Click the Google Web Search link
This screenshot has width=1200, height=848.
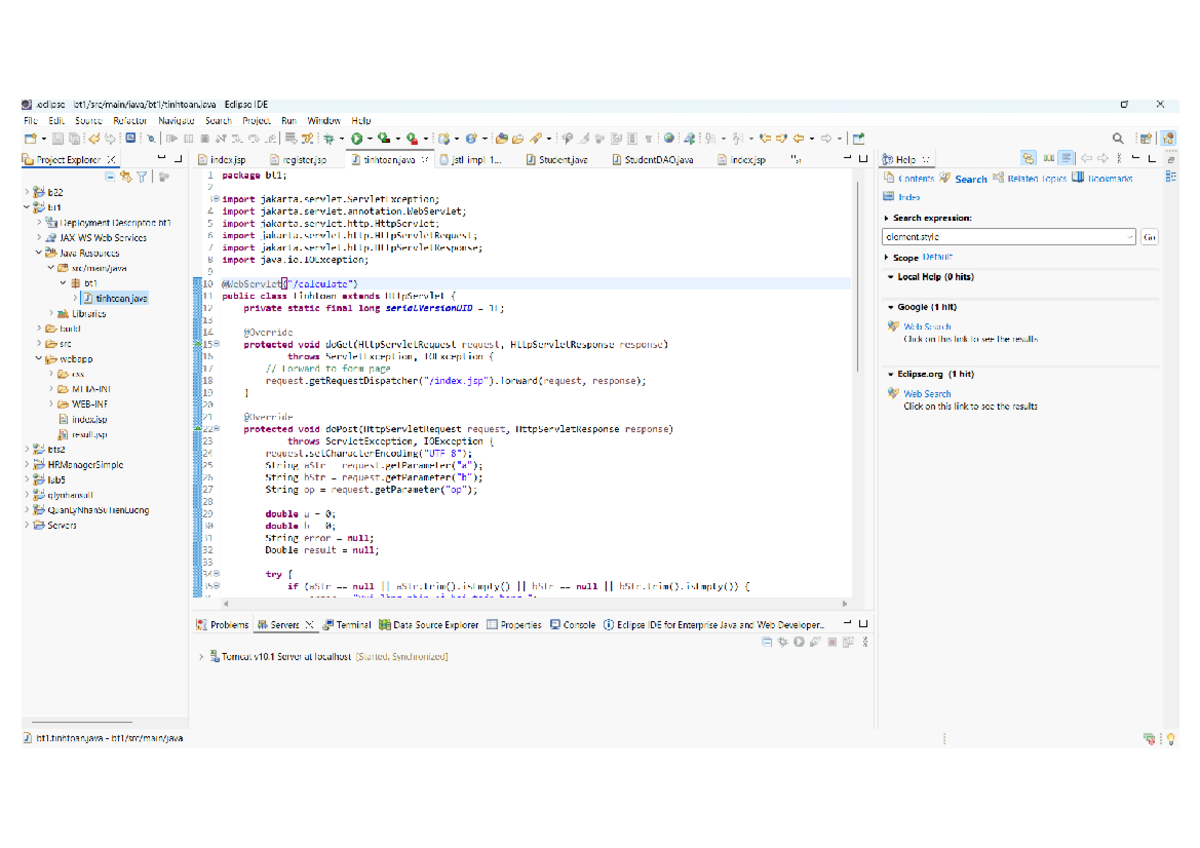point(927,326)
